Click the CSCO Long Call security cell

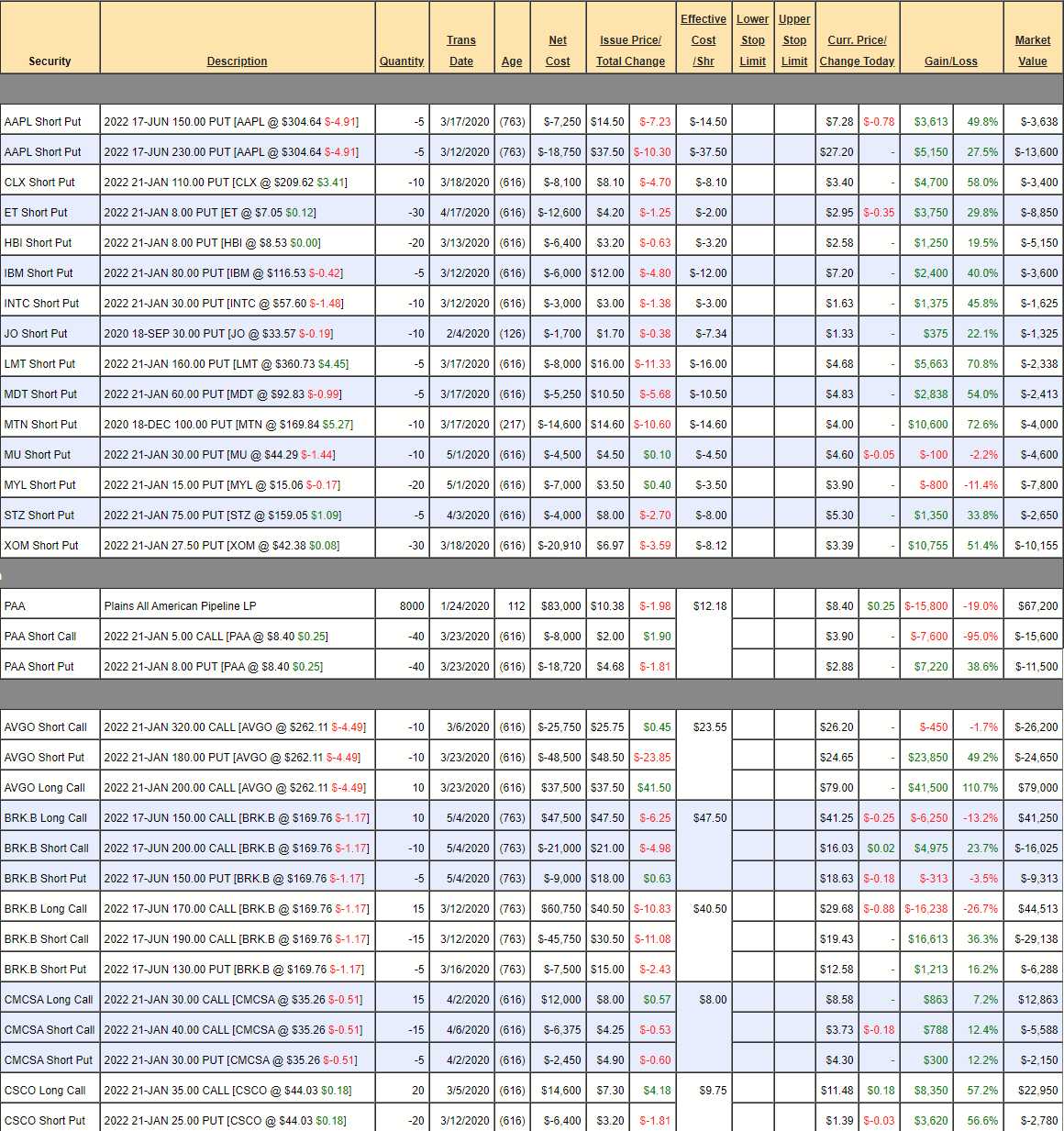pos(45,1091)
